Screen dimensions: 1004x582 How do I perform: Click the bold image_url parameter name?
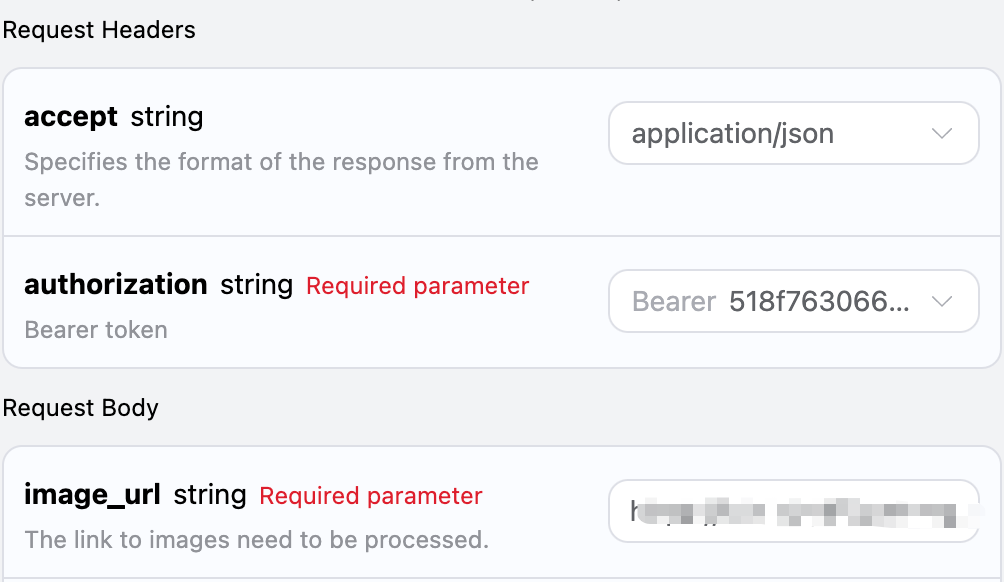point(92,495)
